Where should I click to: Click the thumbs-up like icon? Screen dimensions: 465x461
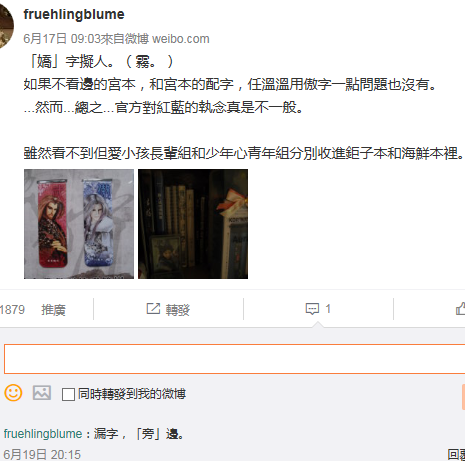point(461,309)
